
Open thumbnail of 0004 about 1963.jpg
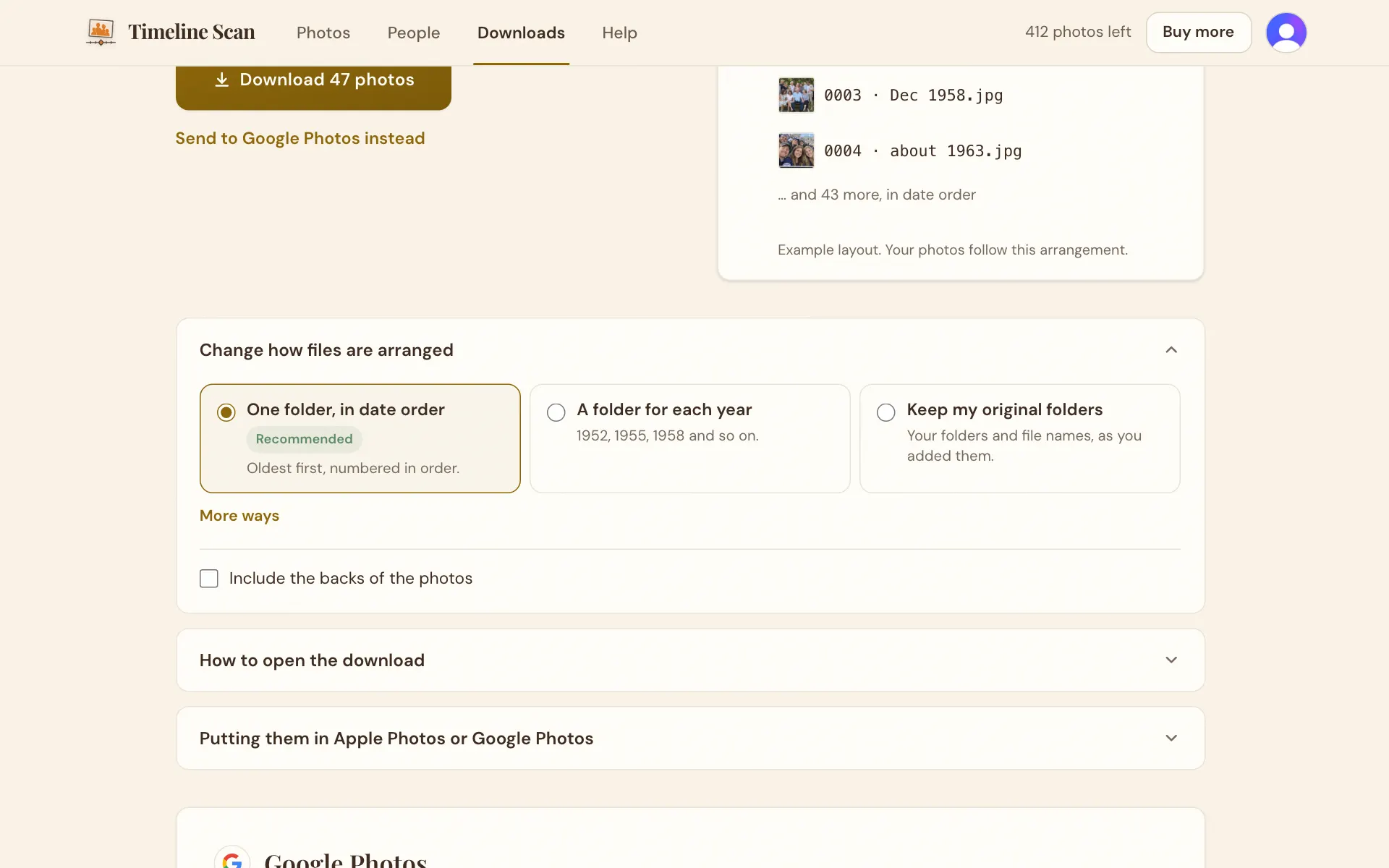pos(796,150)
